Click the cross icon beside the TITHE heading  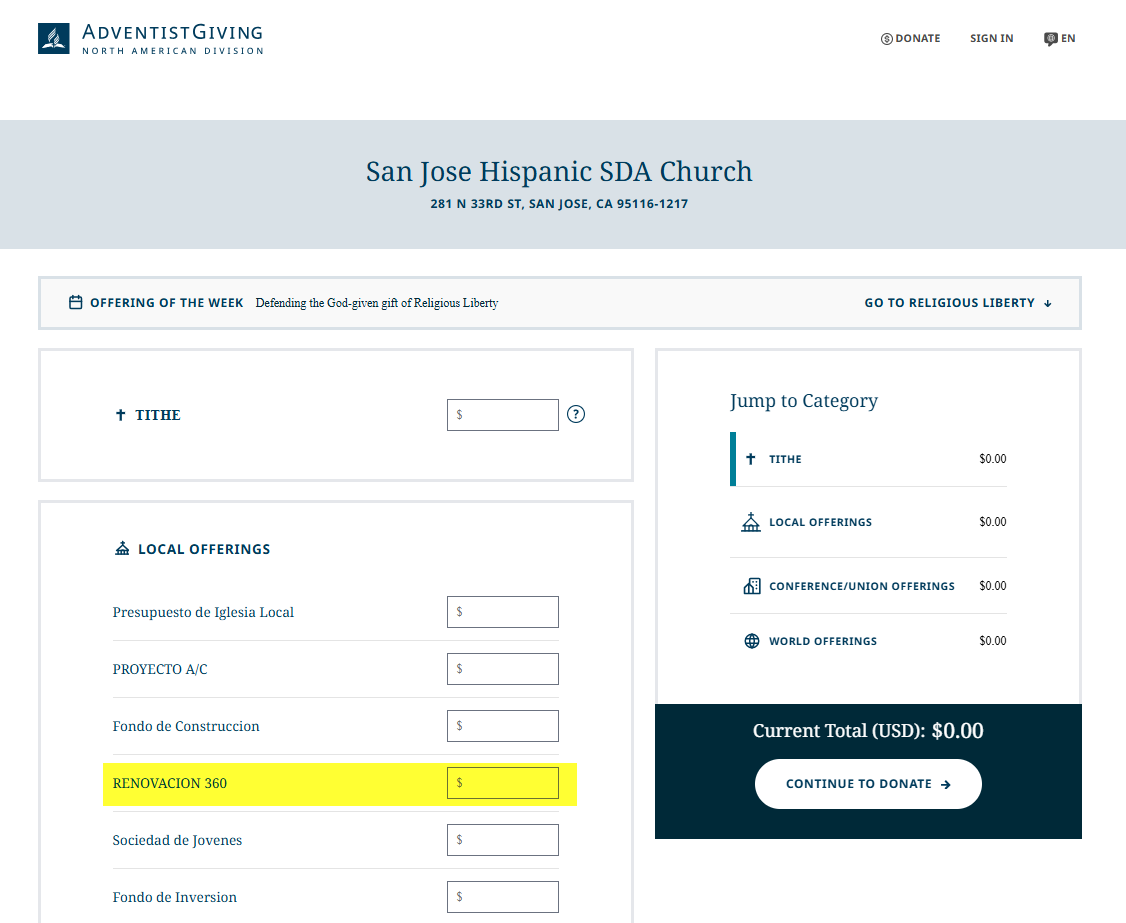click(121, 414)
